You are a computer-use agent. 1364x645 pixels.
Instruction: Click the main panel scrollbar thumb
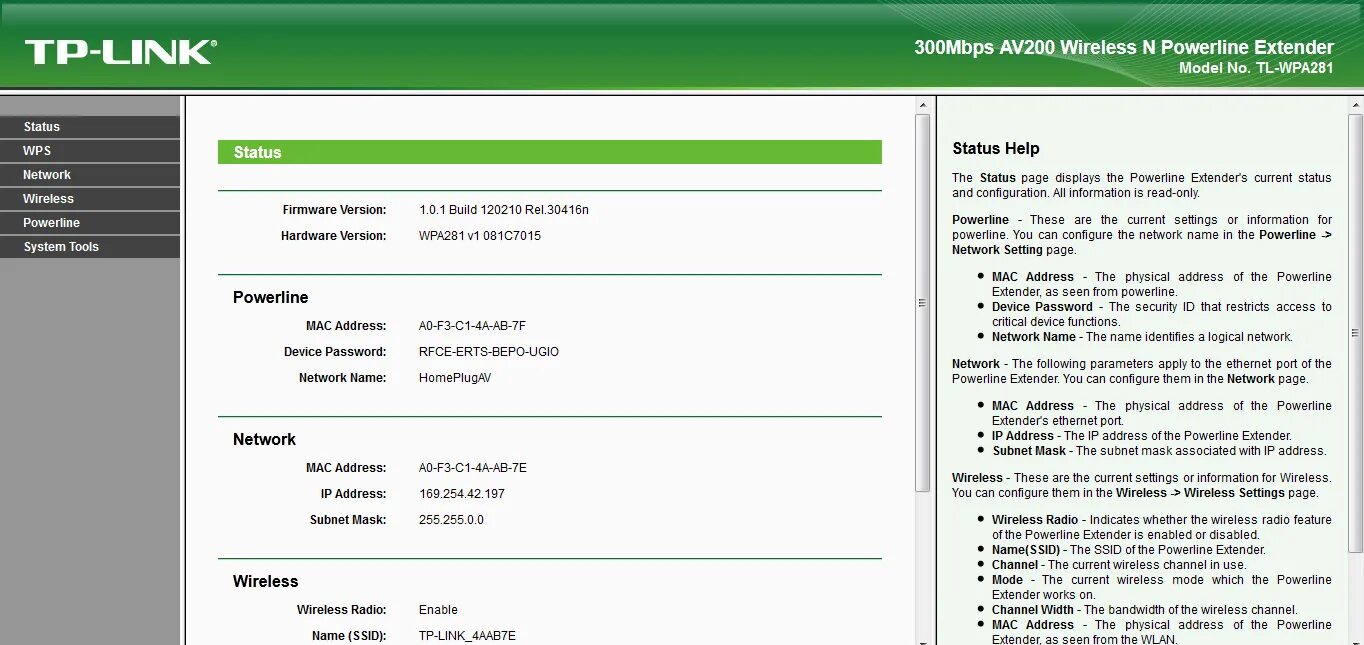[x=922, y=302]
